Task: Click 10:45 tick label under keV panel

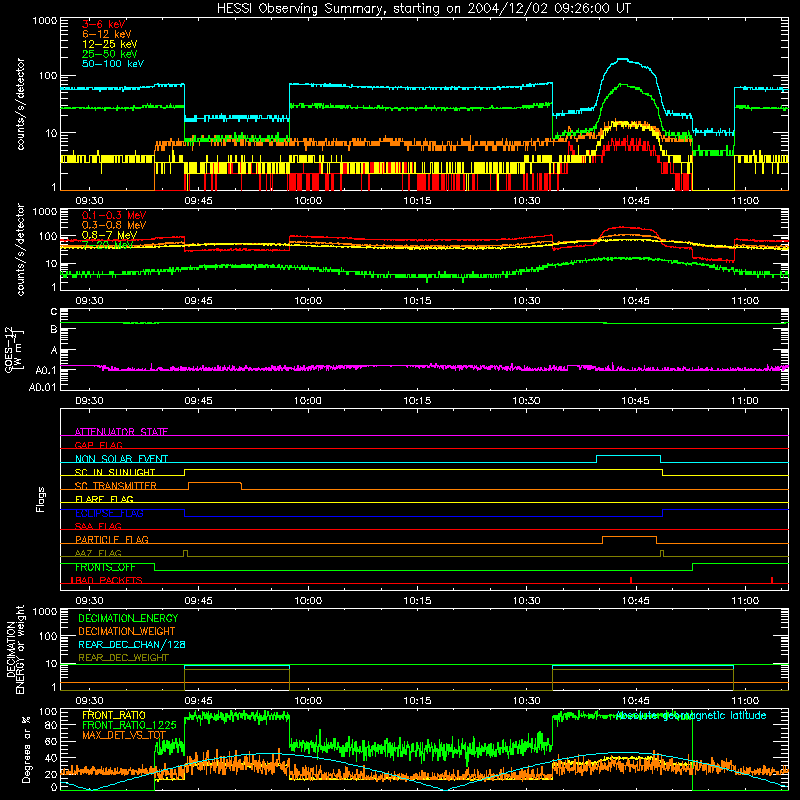Action: (636, 201)
